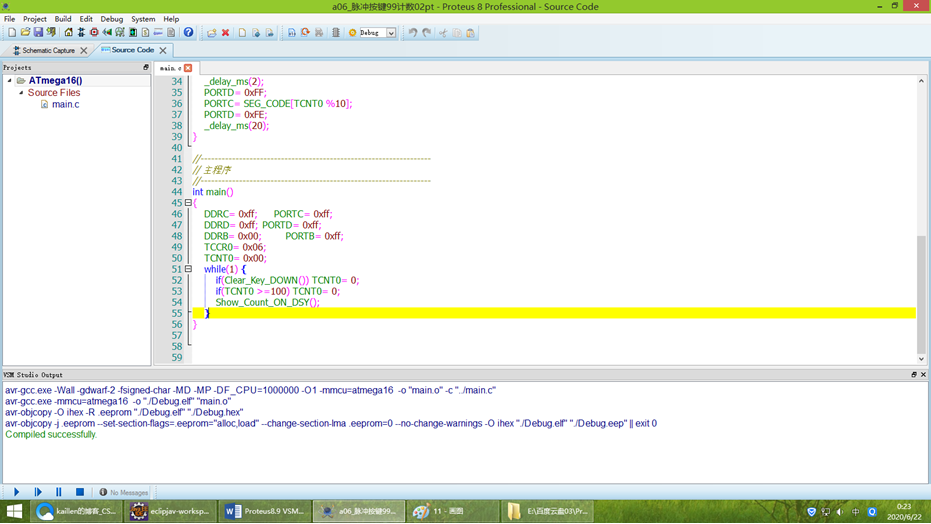Select ATmega16() project node

coord(55,81)
